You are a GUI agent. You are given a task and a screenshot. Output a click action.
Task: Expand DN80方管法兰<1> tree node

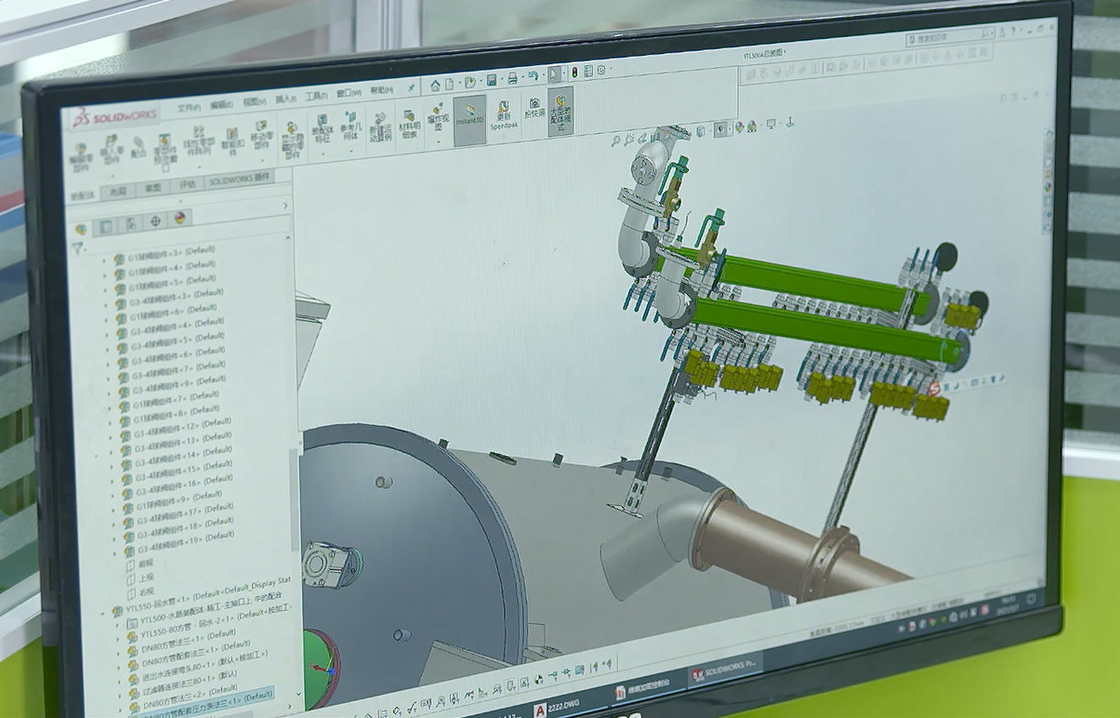tap(119, 652)
